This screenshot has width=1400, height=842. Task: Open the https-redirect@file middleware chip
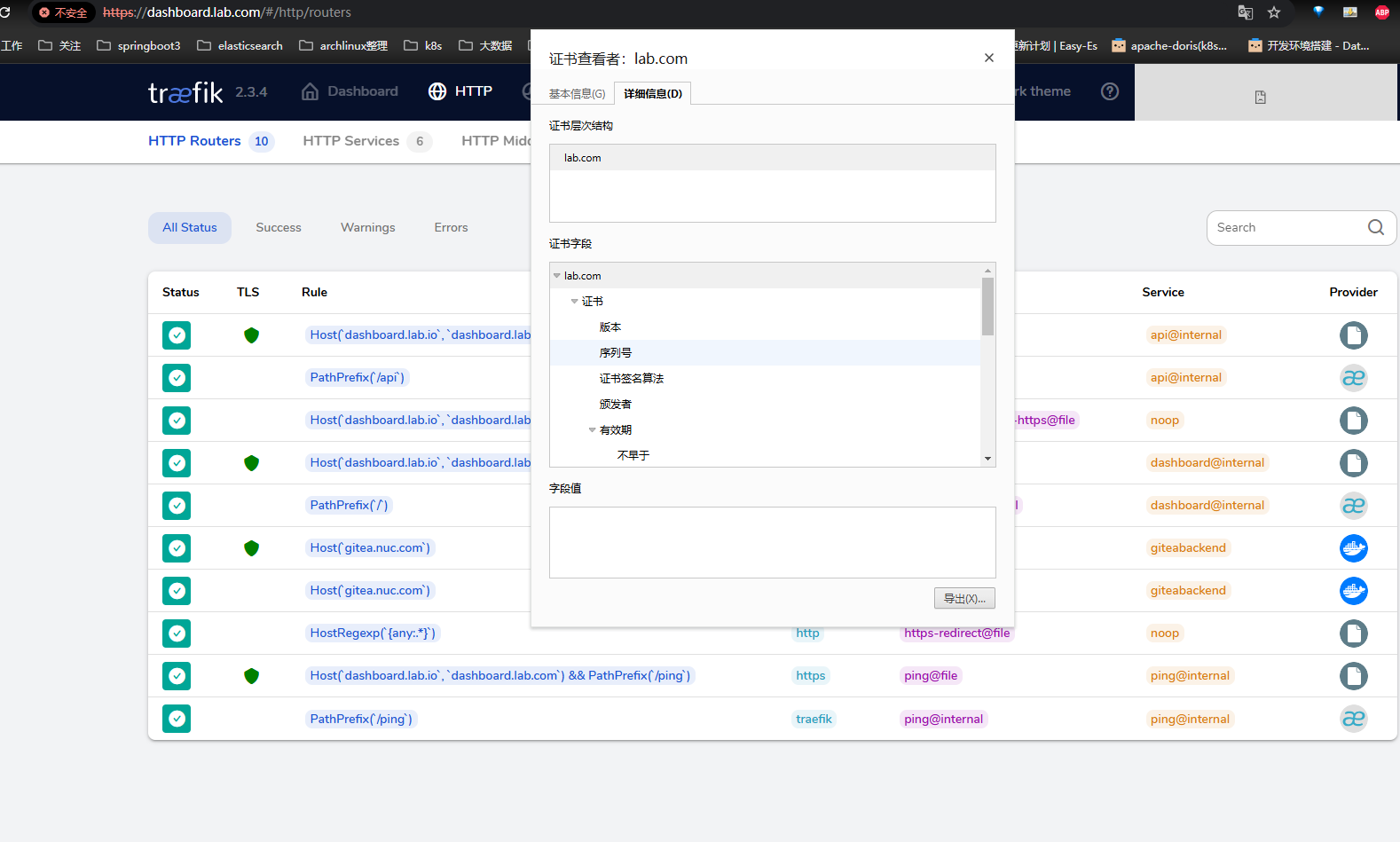(x=956, y=633)
